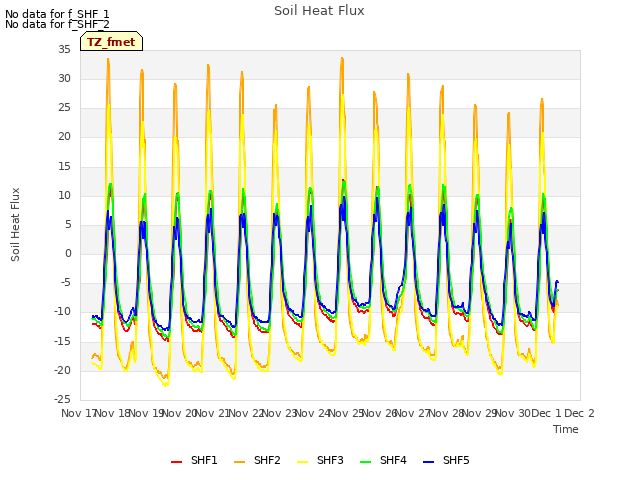
Task: Click the SHF3 legend label
Action: pos(330,460)
